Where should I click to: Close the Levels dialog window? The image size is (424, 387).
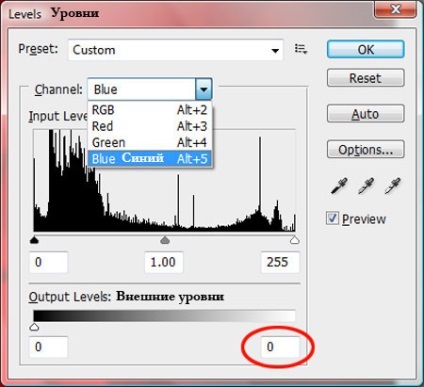395,9
